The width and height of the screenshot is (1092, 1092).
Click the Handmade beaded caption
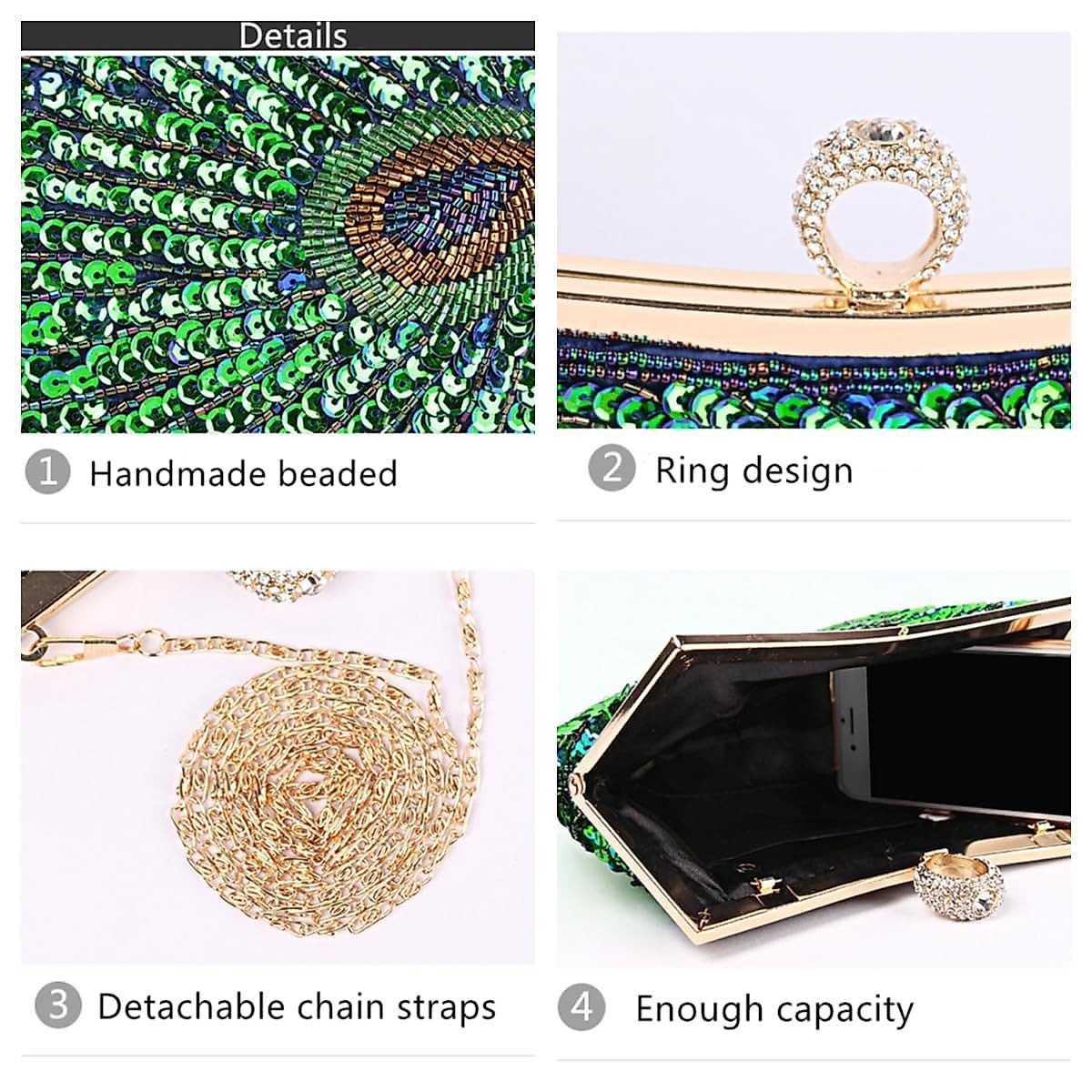(x=243, y=473)
